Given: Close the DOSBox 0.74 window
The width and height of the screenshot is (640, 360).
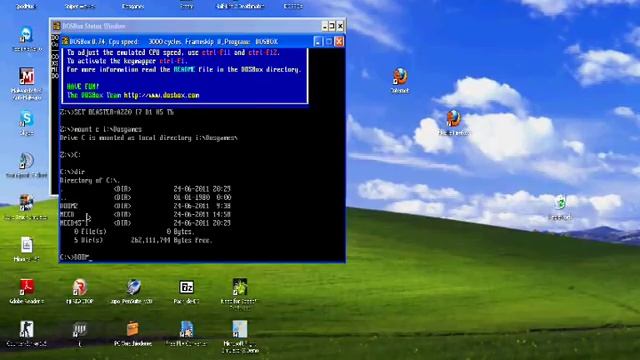Looking at the screenshot, I should 339,42.
